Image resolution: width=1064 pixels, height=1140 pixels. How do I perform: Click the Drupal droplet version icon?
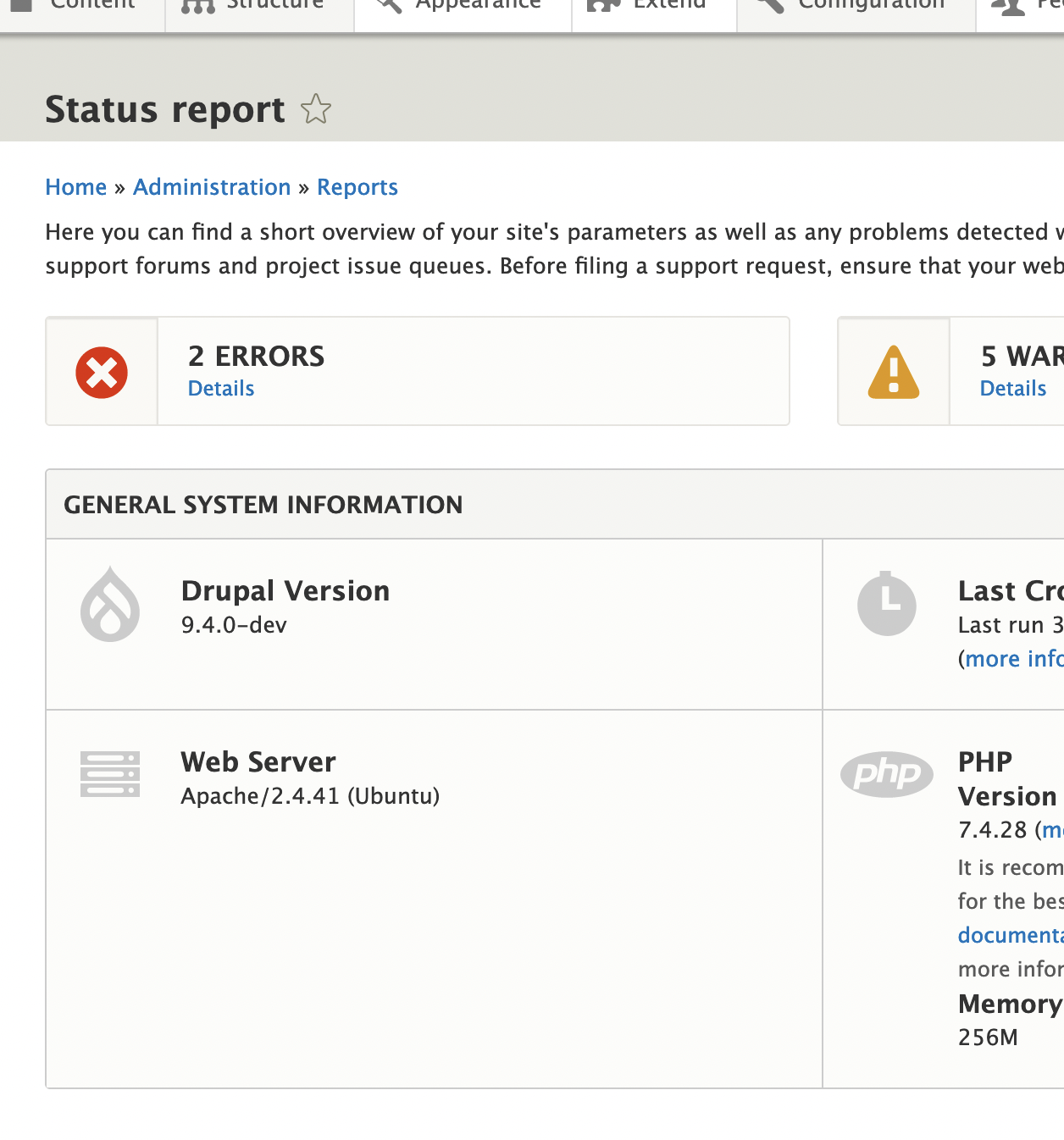click(109, 604)
